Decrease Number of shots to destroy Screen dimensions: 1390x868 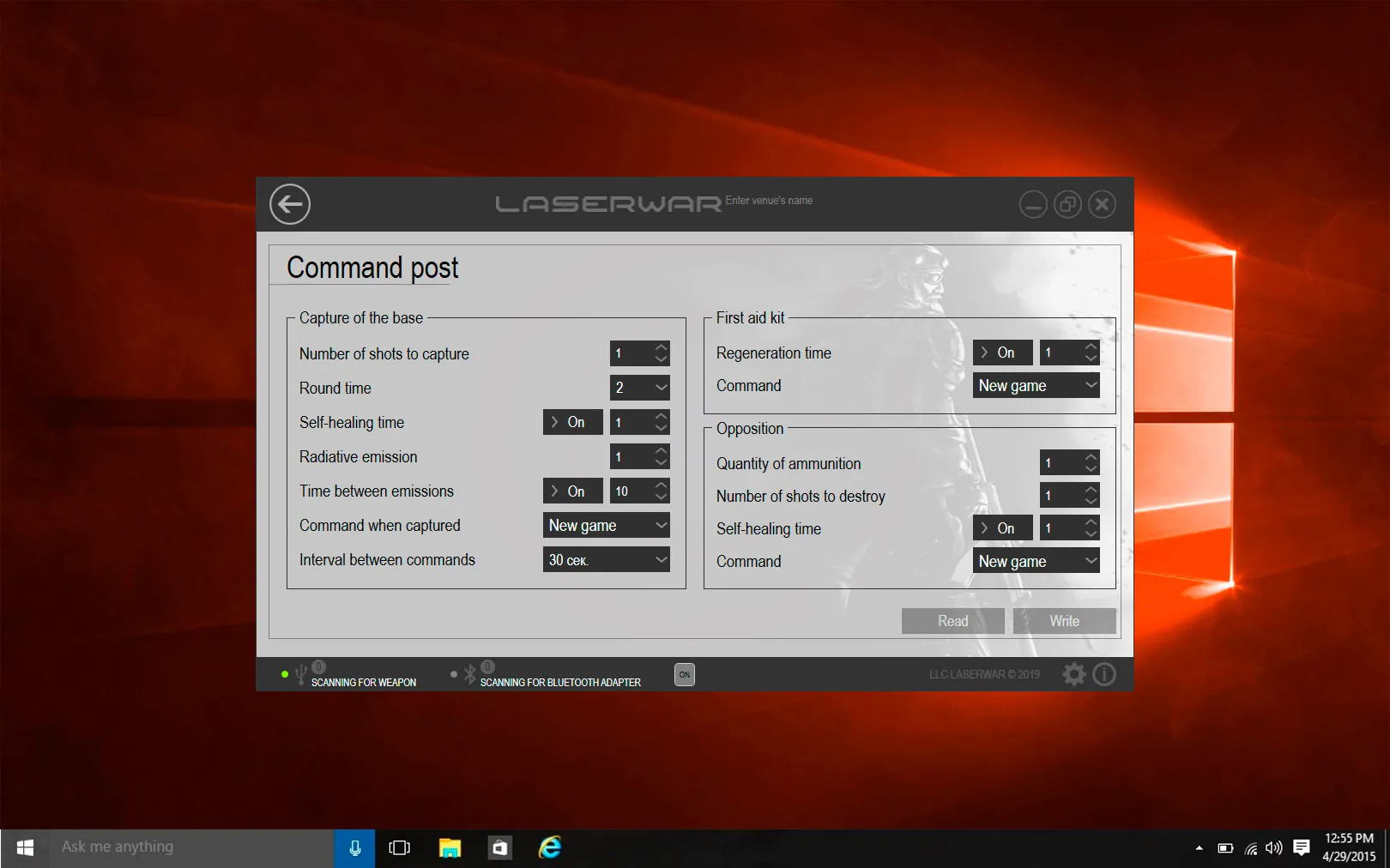1091,502
